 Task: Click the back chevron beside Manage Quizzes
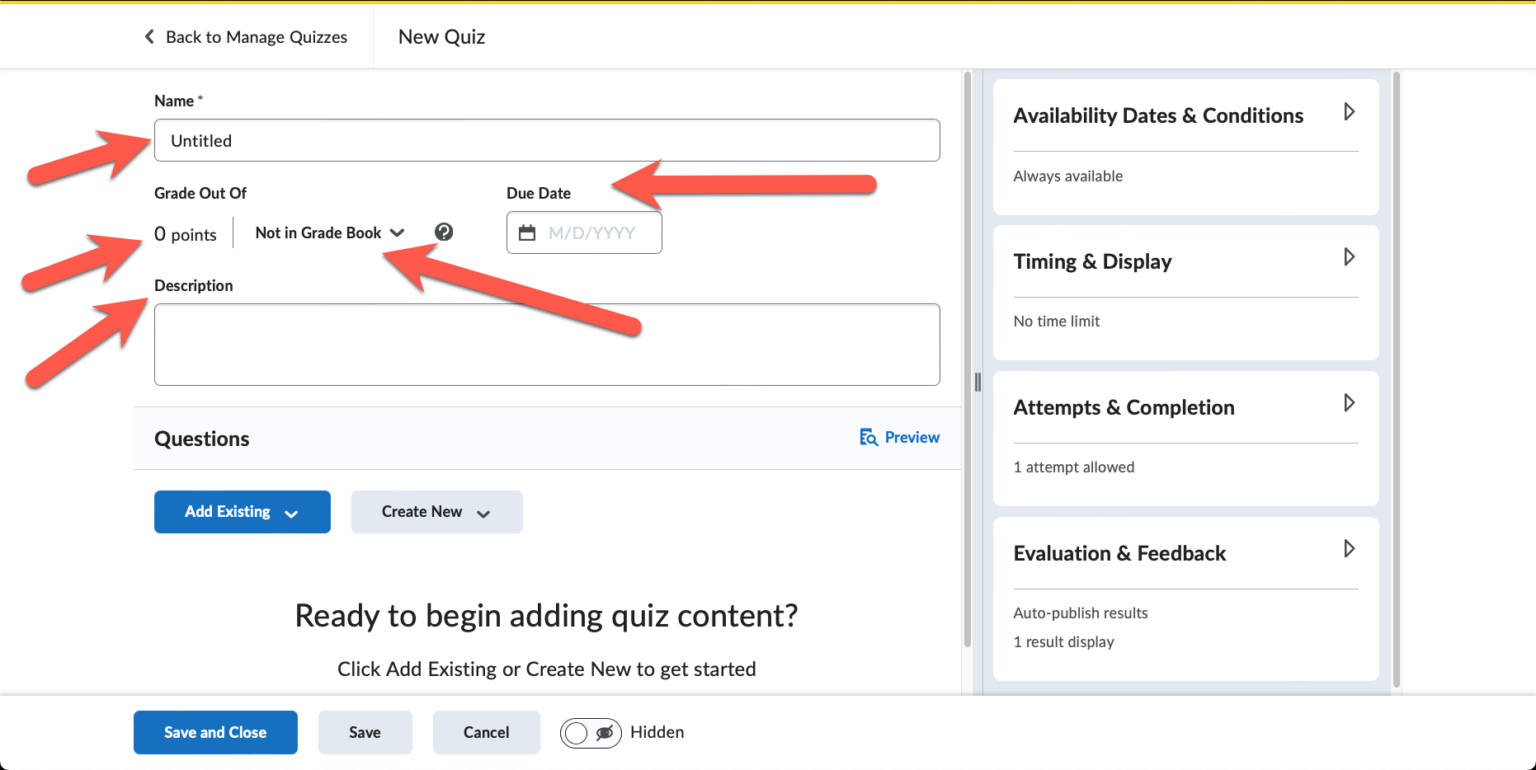(x=148, y=36)
